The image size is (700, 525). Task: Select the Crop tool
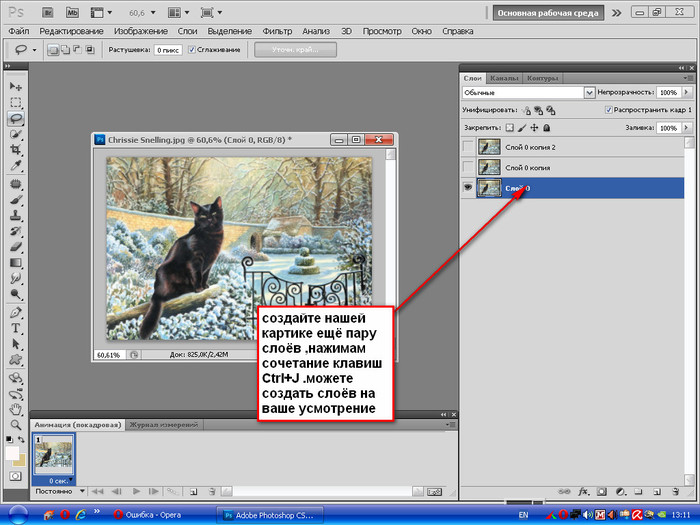(x=16, y=150)
